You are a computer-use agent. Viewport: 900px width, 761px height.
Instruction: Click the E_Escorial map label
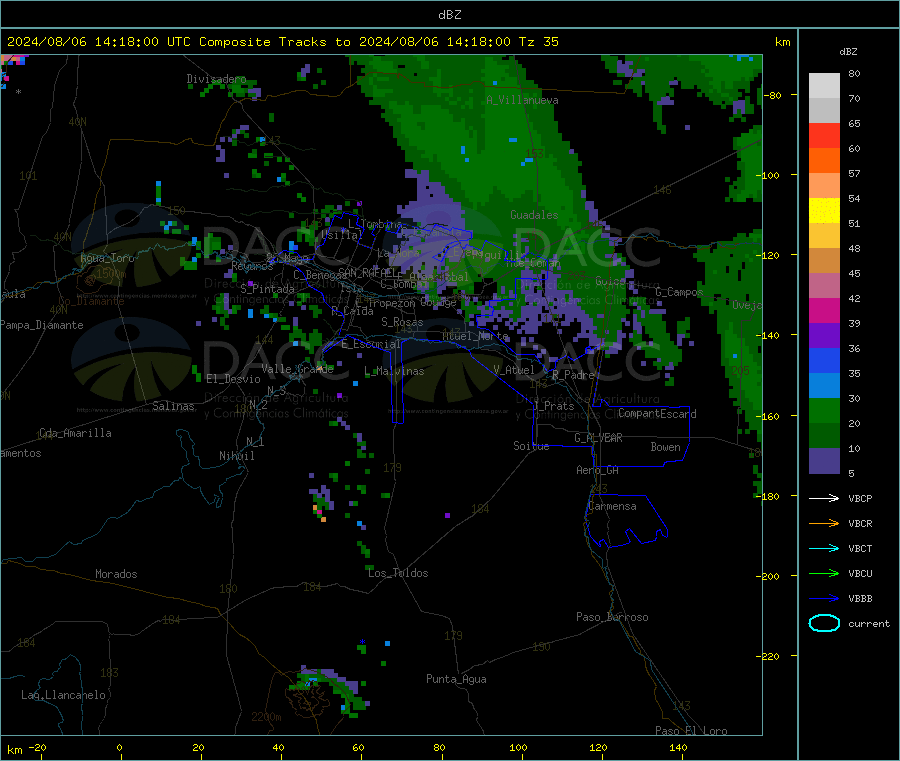click(x=370, y=344)
